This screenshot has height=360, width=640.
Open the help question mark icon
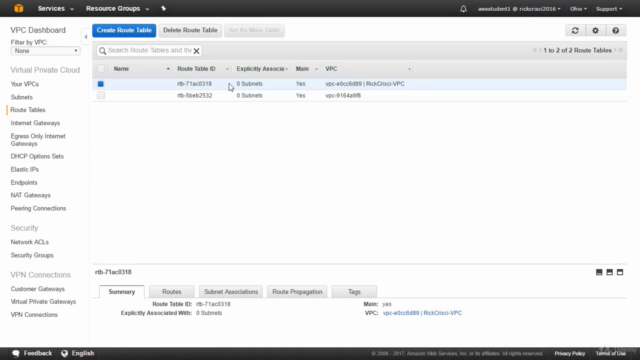(x=616, y=30)
